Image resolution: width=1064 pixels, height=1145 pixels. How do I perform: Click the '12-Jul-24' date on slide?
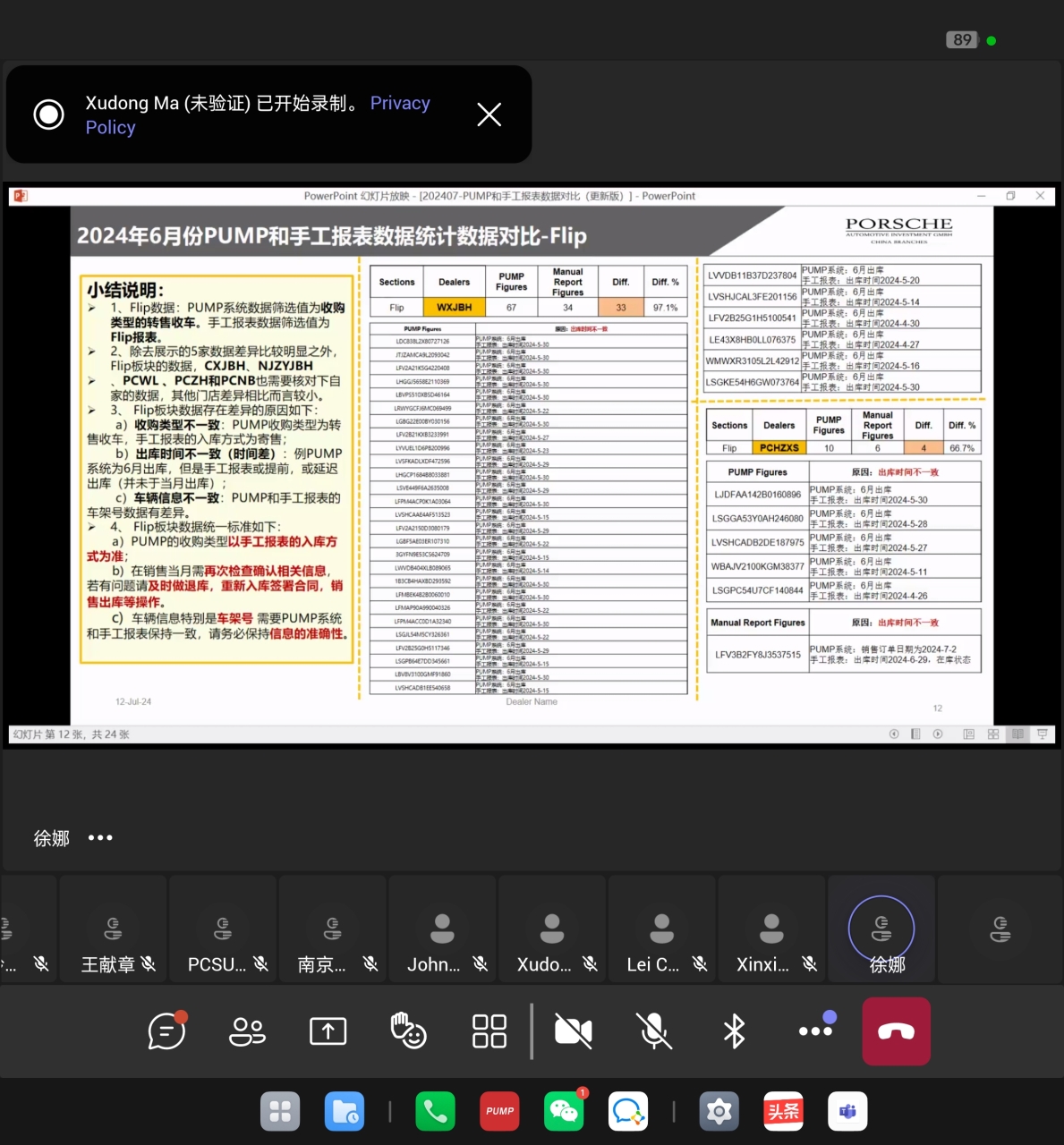coord(133,702)
